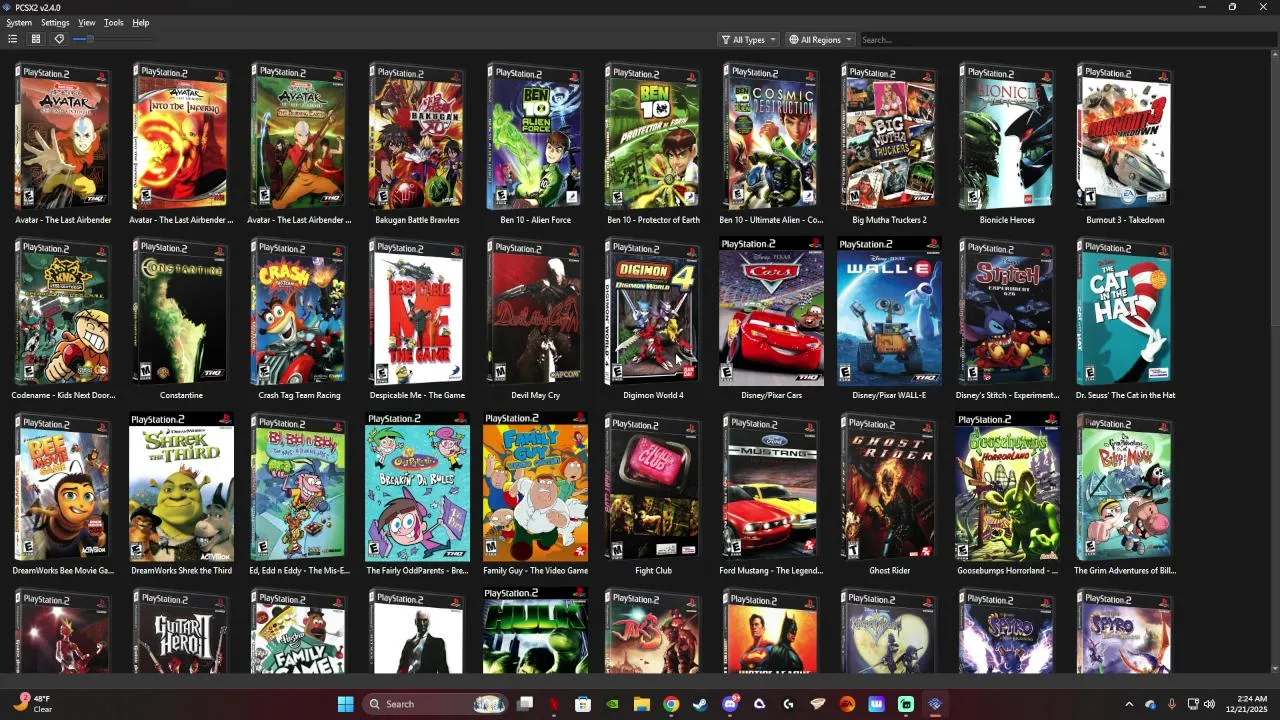This screenshot has width=1280, height=720.
Task: Open the Tools menu
Action: coord(114,22)
